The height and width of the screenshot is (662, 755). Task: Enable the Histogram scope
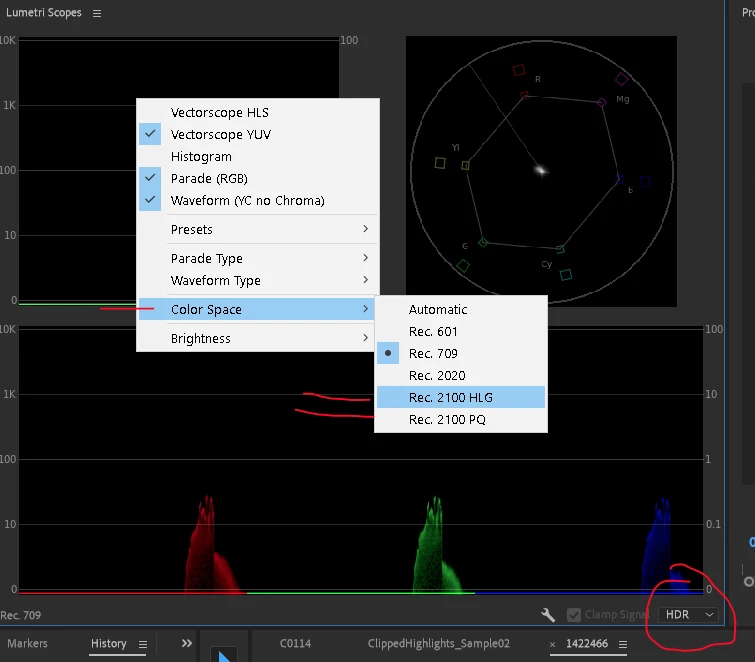[x=258, y=156]
